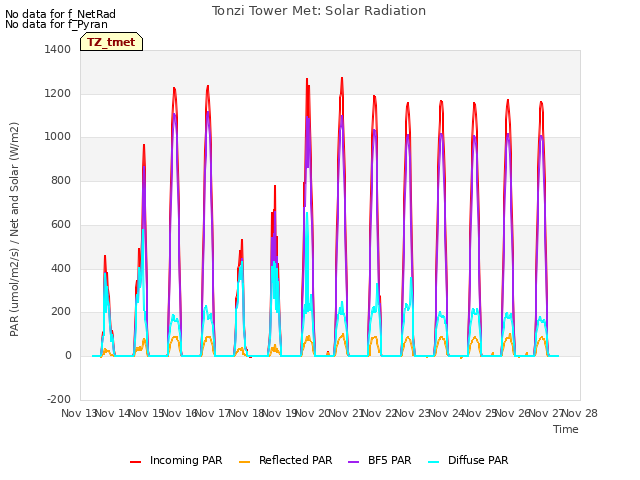Screen dimensions: 640x480
Task: Click the Incoming PAR legend label
Action: (186, 460)
